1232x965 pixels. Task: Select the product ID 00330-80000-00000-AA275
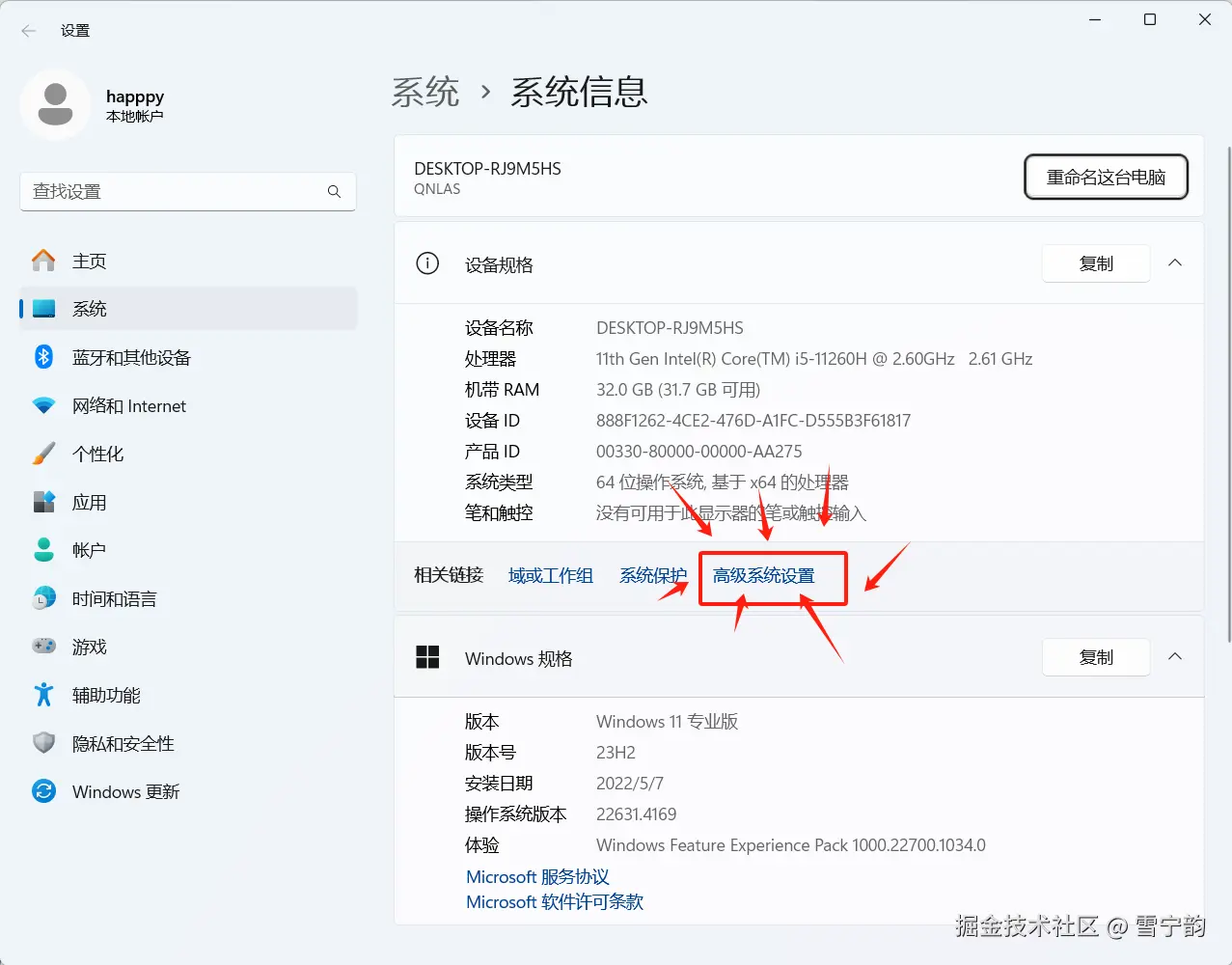click(699, 452)
